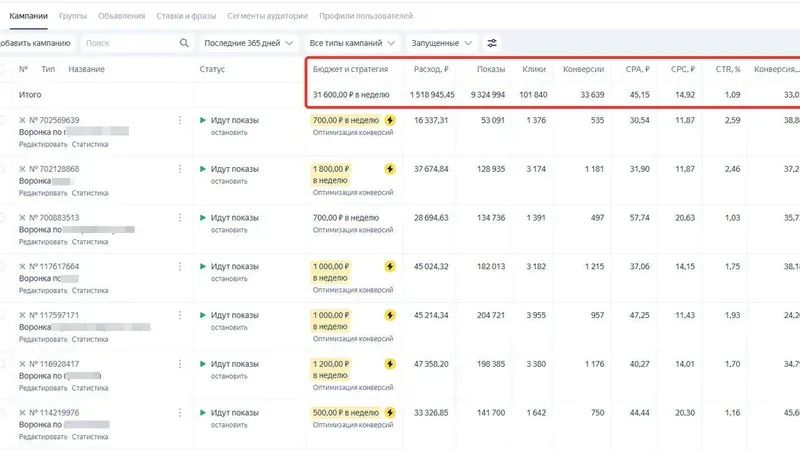This screenshot has width=800, height=450.
Task: Open the filter settings sliders icon
Action: point(492,43)
